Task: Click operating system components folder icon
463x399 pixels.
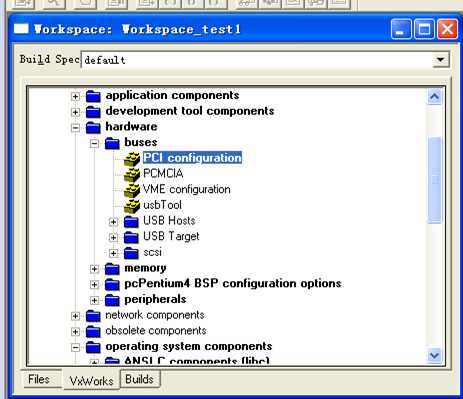Action: click(93, 347)
